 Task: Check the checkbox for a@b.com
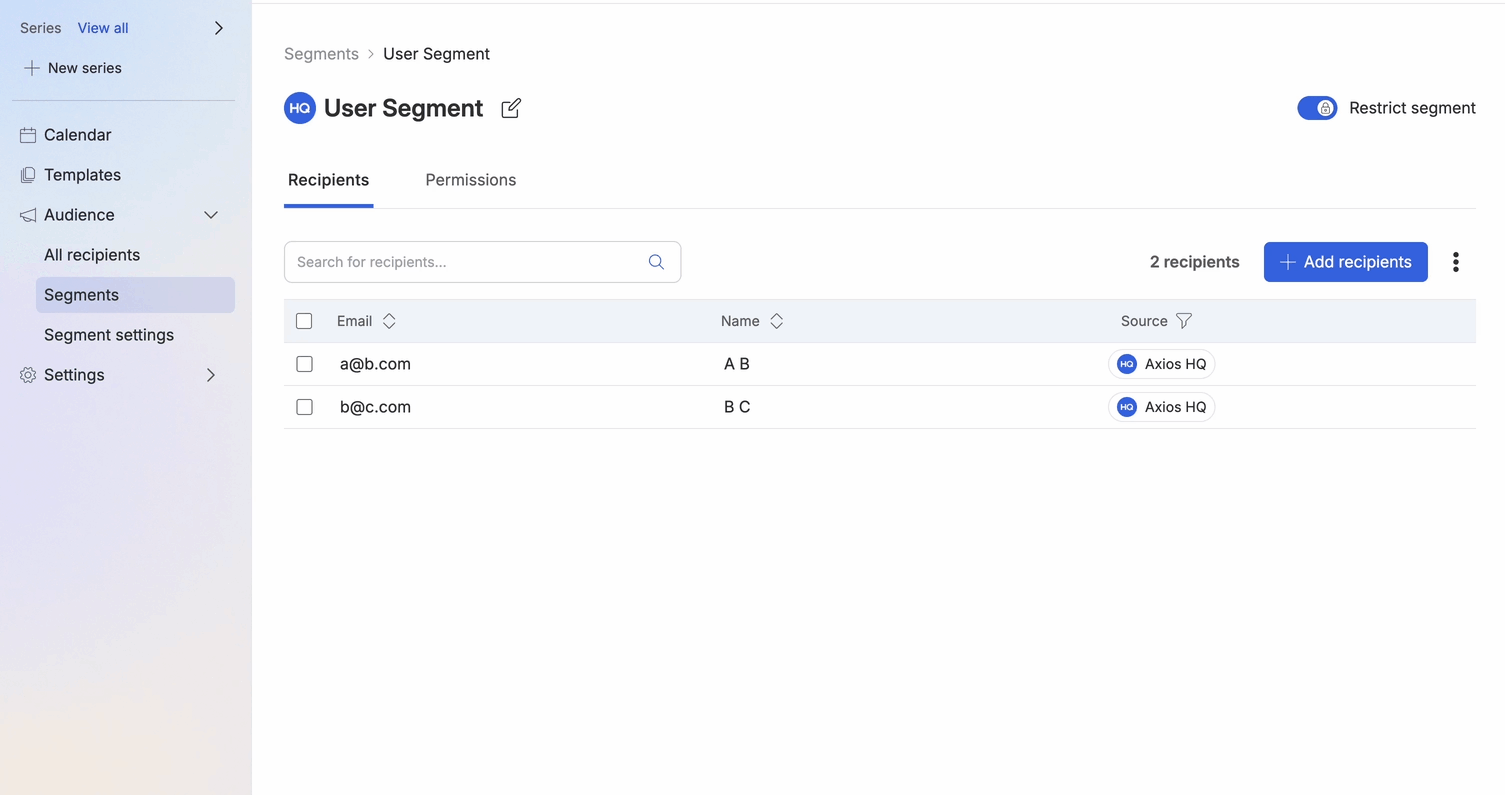tap(304, 364)
